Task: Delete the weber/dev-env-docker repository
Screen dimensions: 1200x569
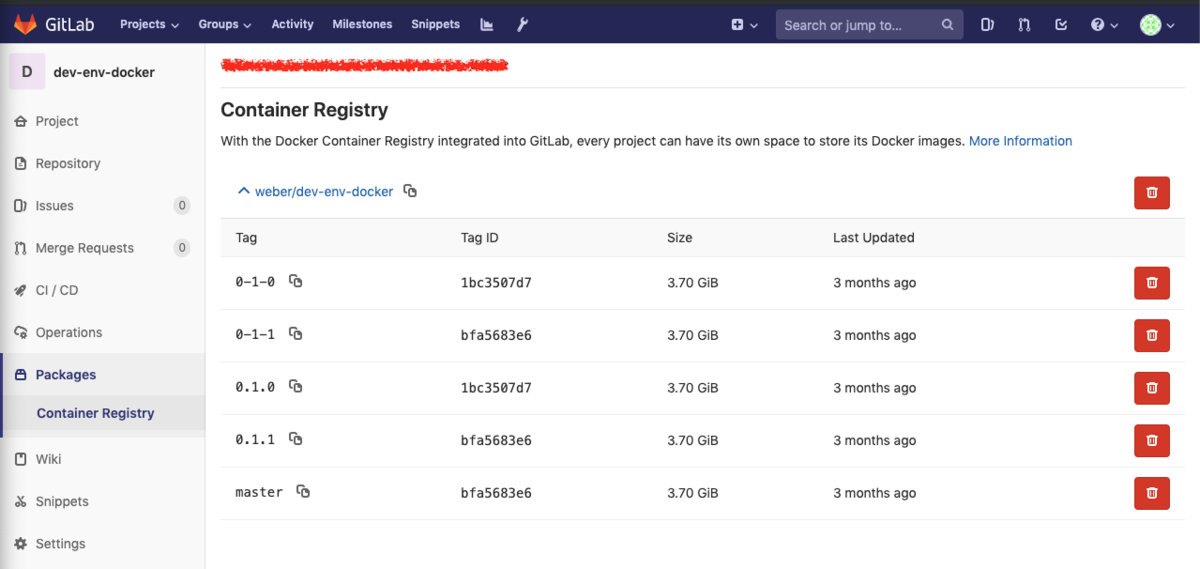Action: click(x=1152, y=192)
